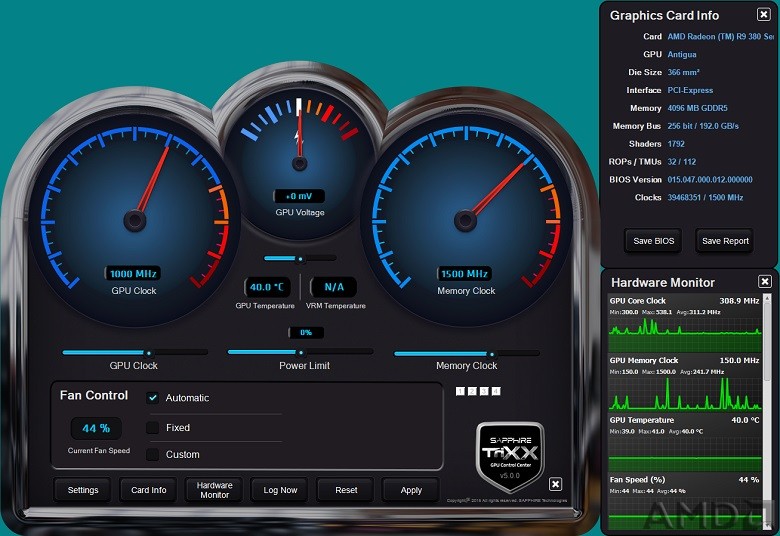Click Save Report button
Viewport: 780px width, 536px height.
(725, 241)
